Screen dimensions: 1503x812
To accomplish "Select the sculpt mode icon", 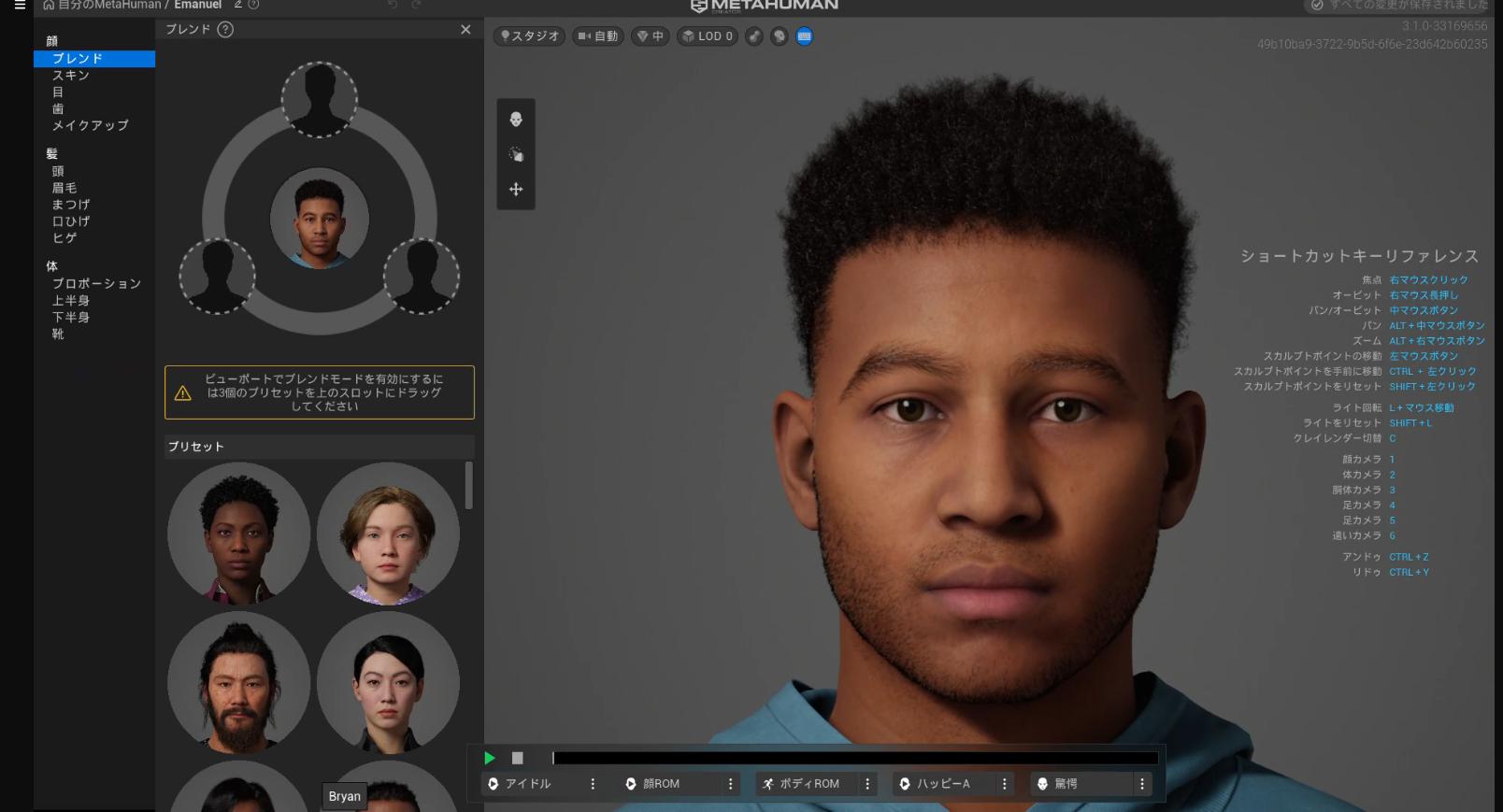I will [x=516, y=154].
